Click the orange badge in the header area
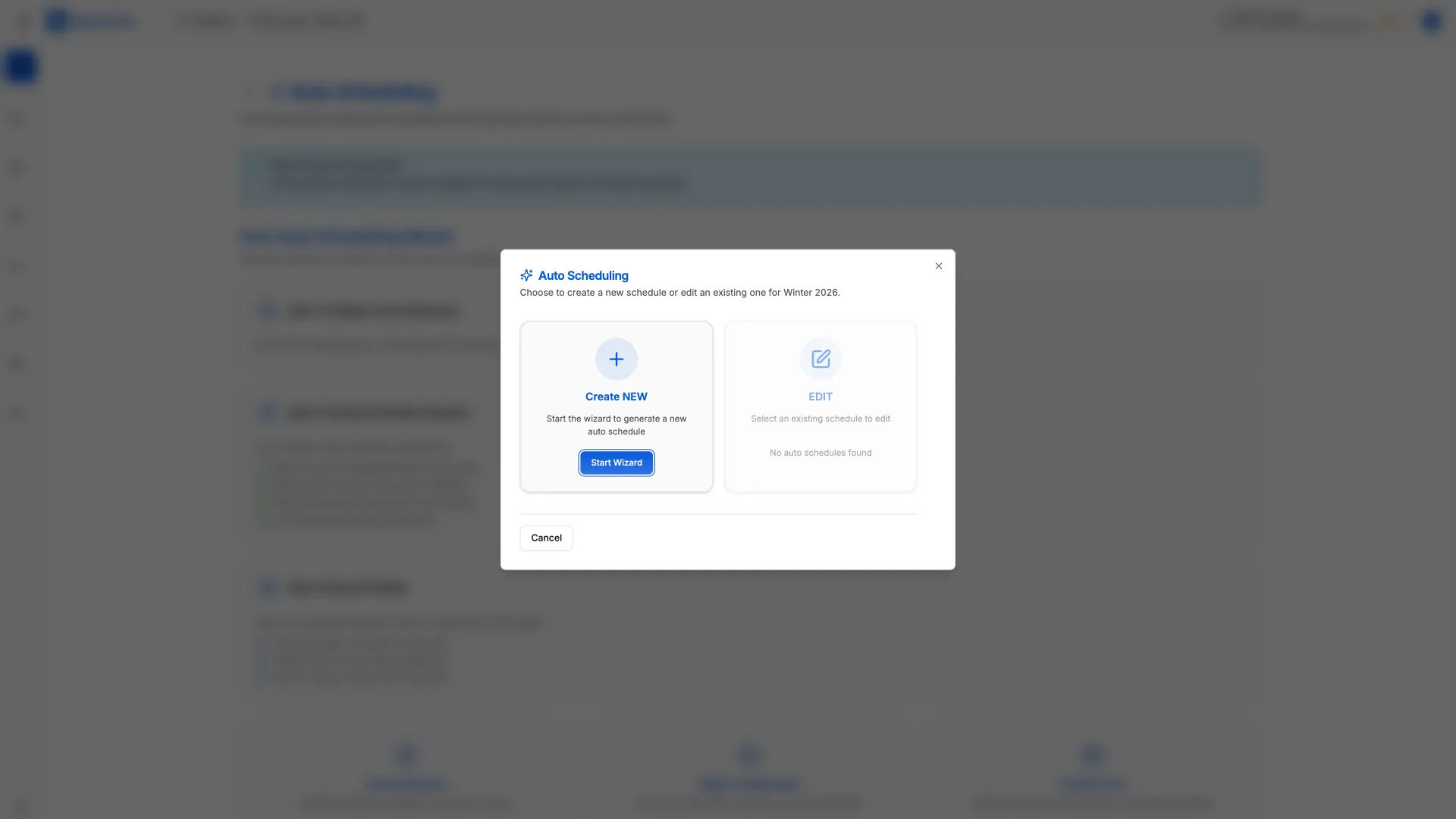1456x819 pixels. pyautogui.click(x=1390, y=21)
